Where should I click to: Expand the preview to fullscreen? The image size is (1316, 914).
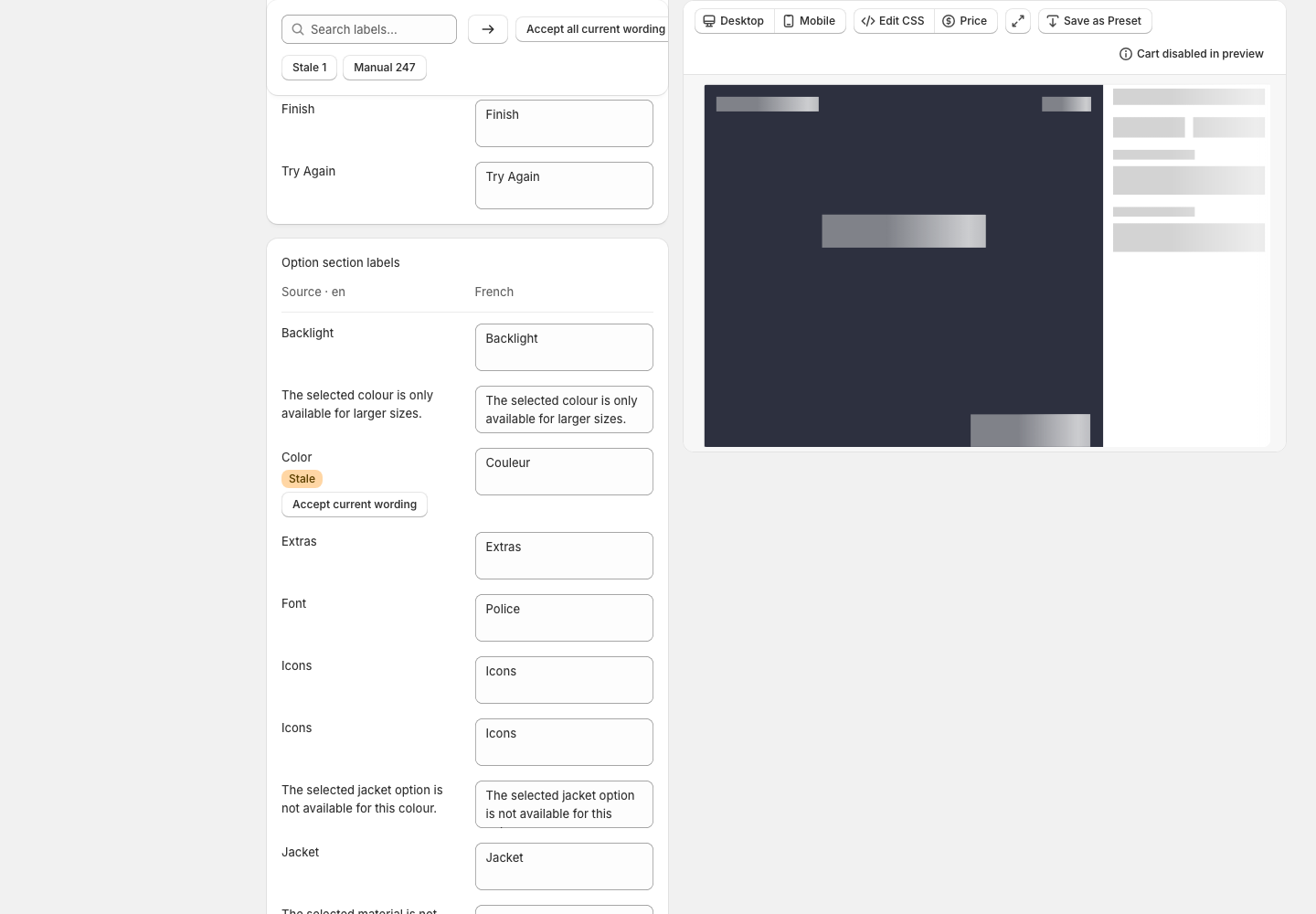click(x=1018, y=21)
